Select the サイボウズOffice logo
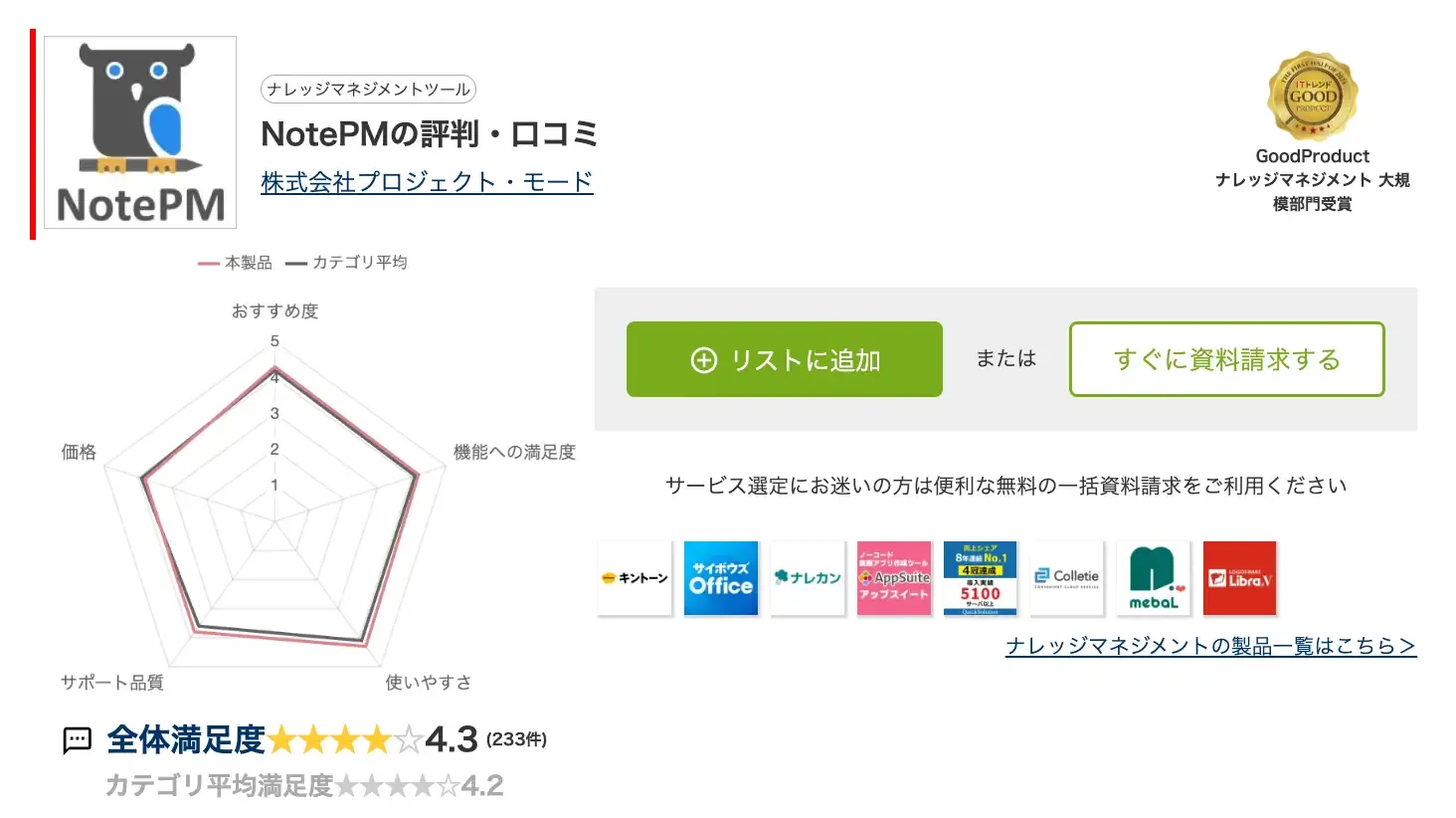 point(721,577)
